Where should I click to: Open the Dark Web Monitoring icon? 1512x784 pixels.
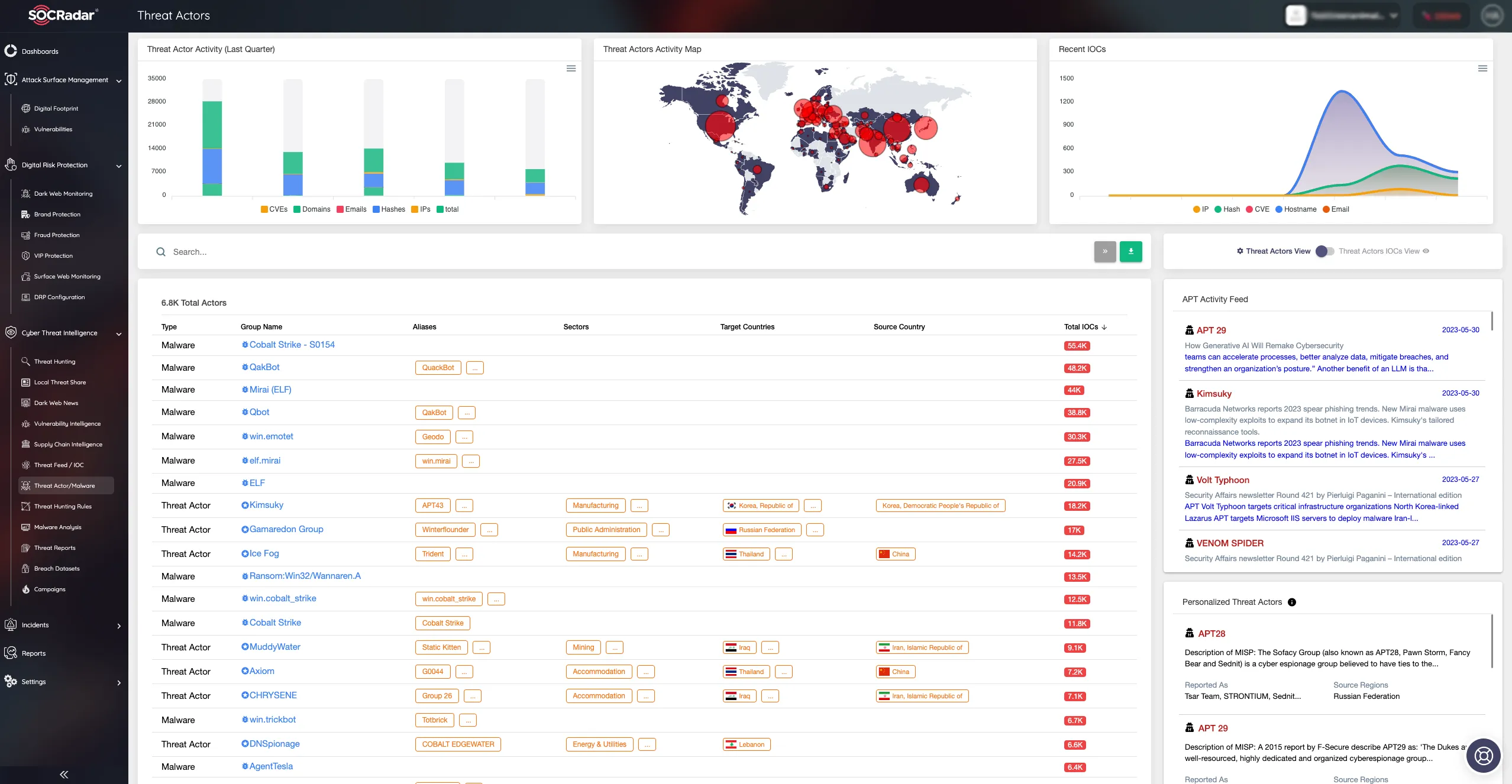(x=25, y=193)
